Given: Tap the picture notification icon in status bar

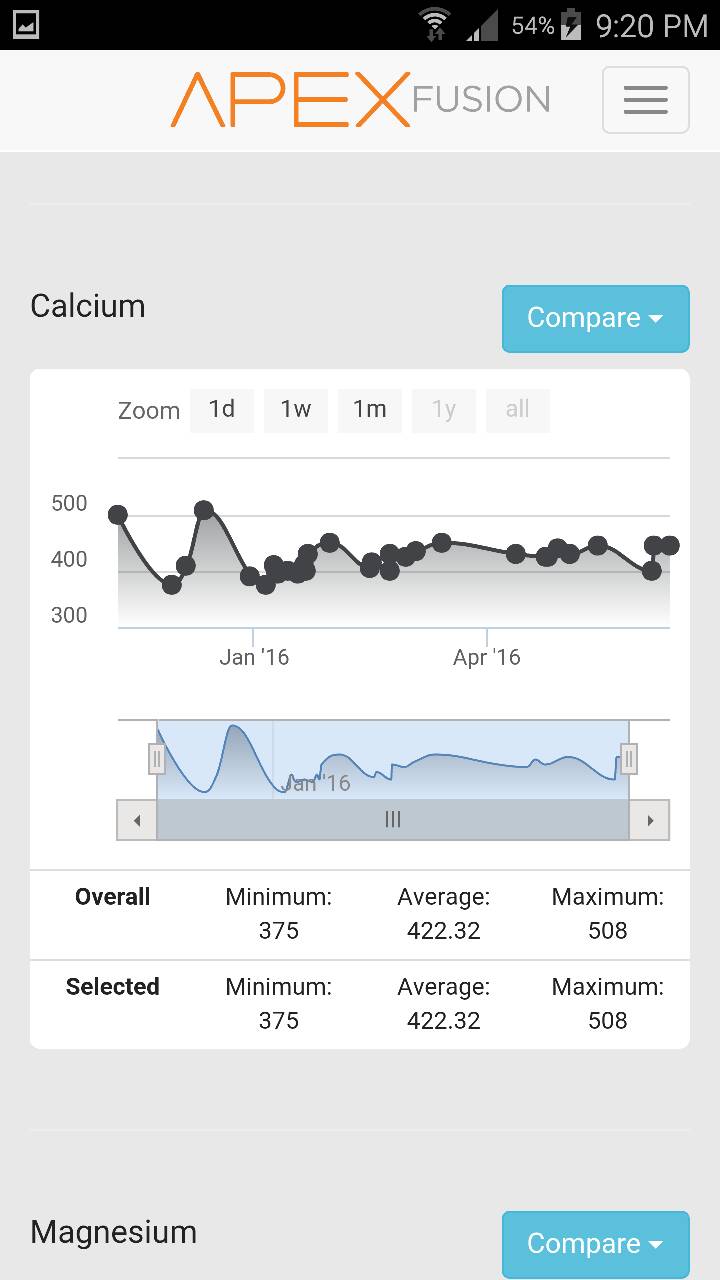Looking at the screenshot, I should (26, 24).
